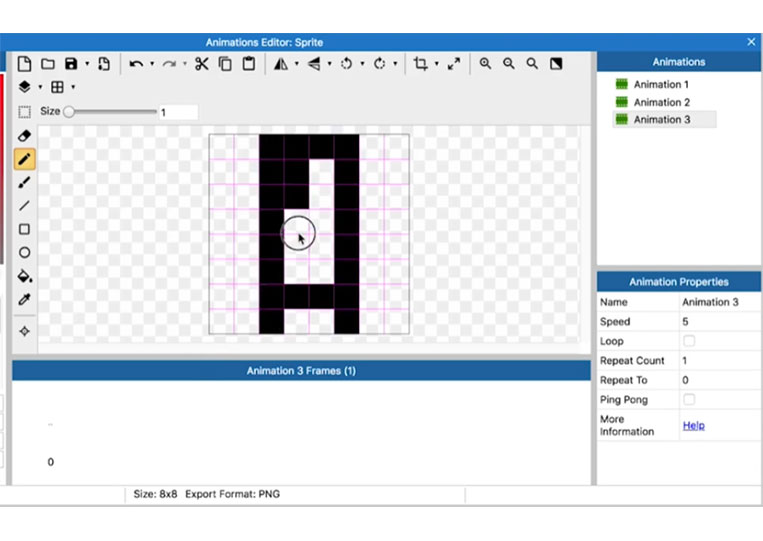Image resolution: width=763 pixels, height=541 pixels.
Task: Click the Size value input field
Action: 178,112
